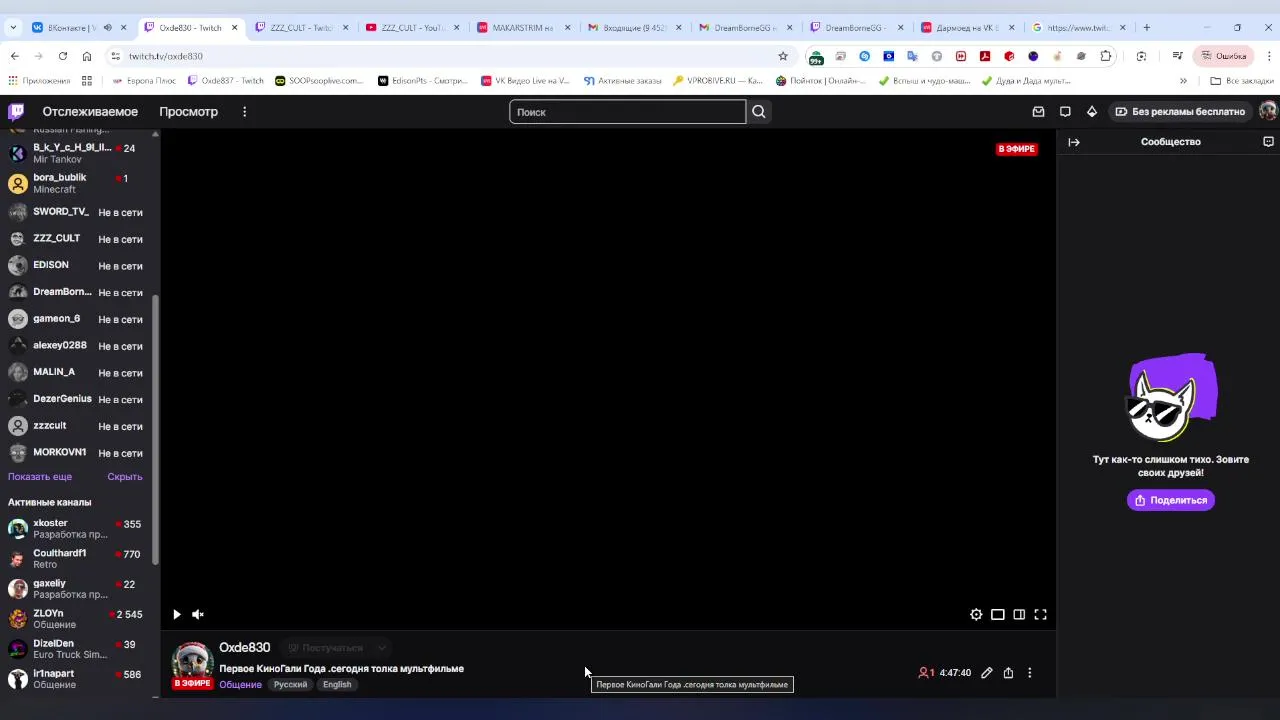Click Скрыть in the sidebar
1280x720 pixels.
125,477
